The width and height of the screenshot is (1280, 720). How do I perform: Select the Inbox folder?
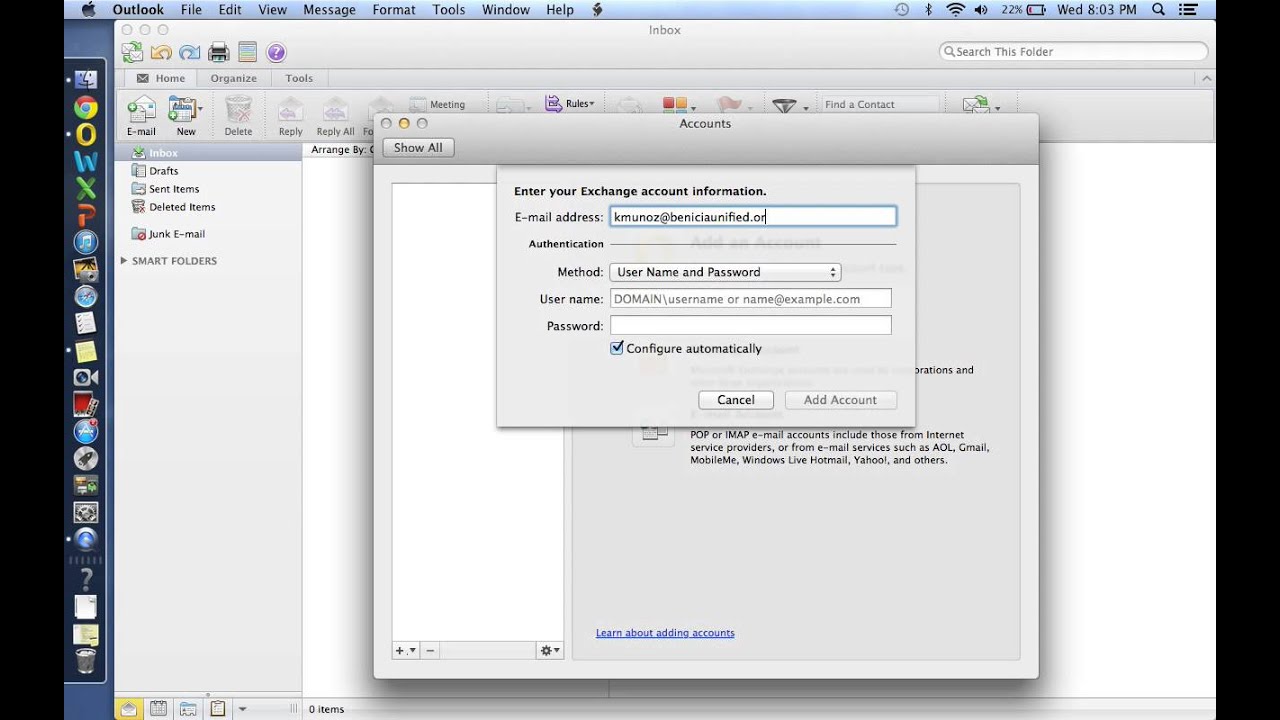click(x=208, y=153)
